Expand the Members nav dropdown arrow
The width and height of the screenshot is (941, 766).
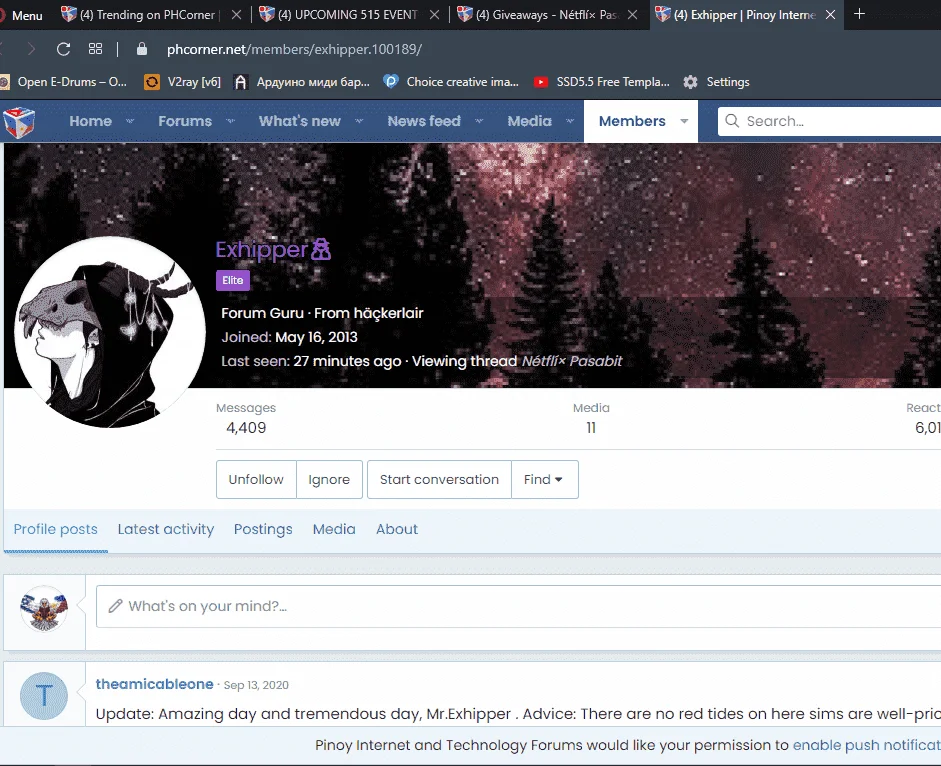[x=684, y=121]
